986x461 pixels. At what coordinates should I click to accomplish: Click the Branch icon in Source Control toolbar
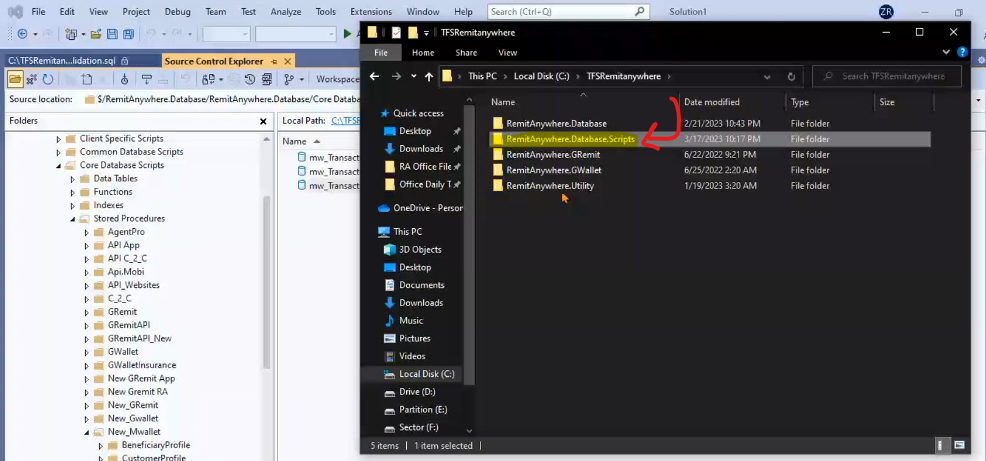[289, 79]
